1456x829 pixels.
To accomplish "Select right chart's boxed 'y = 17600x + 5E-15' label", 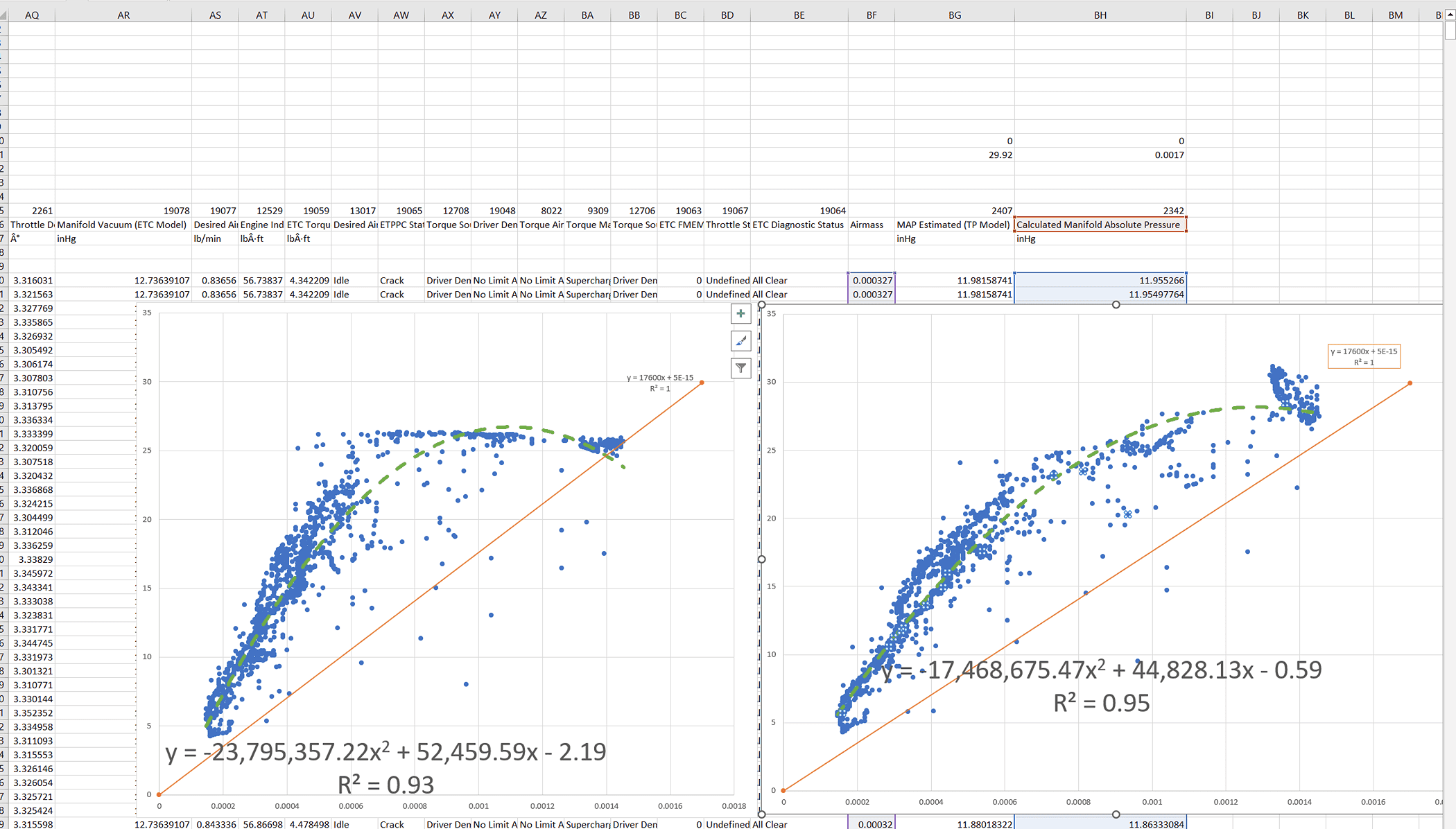I will 1364,356.
